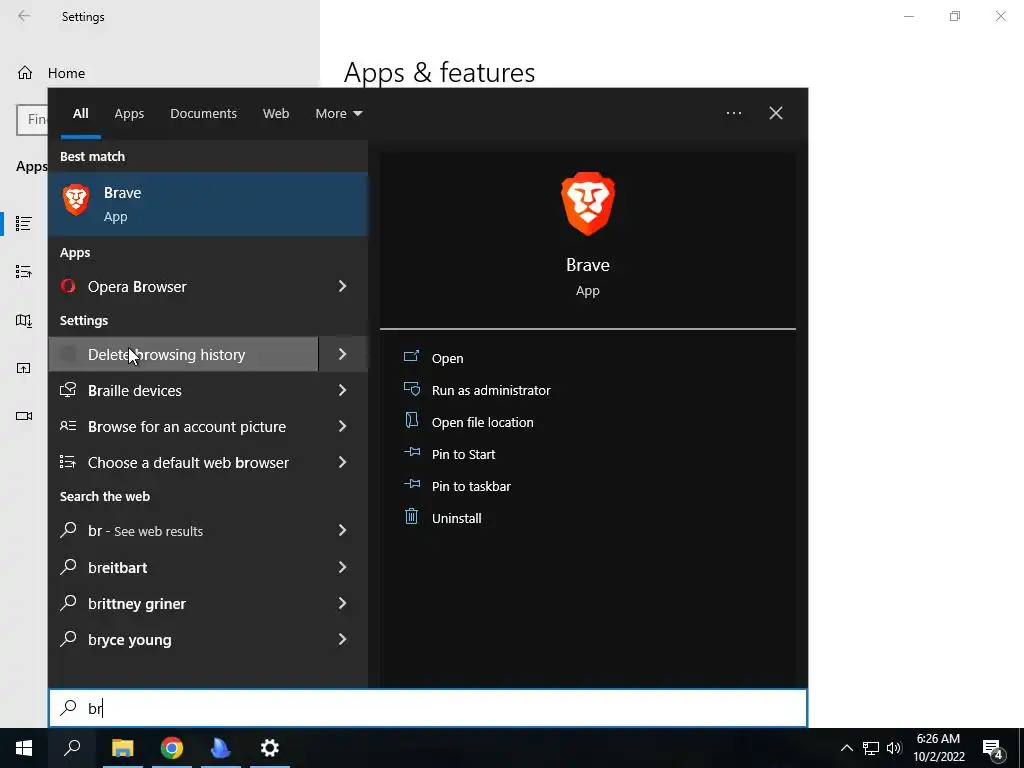Click the Choose a default web browser icon
Viewport: 1024px width, 768px height.
pos(68,462)
